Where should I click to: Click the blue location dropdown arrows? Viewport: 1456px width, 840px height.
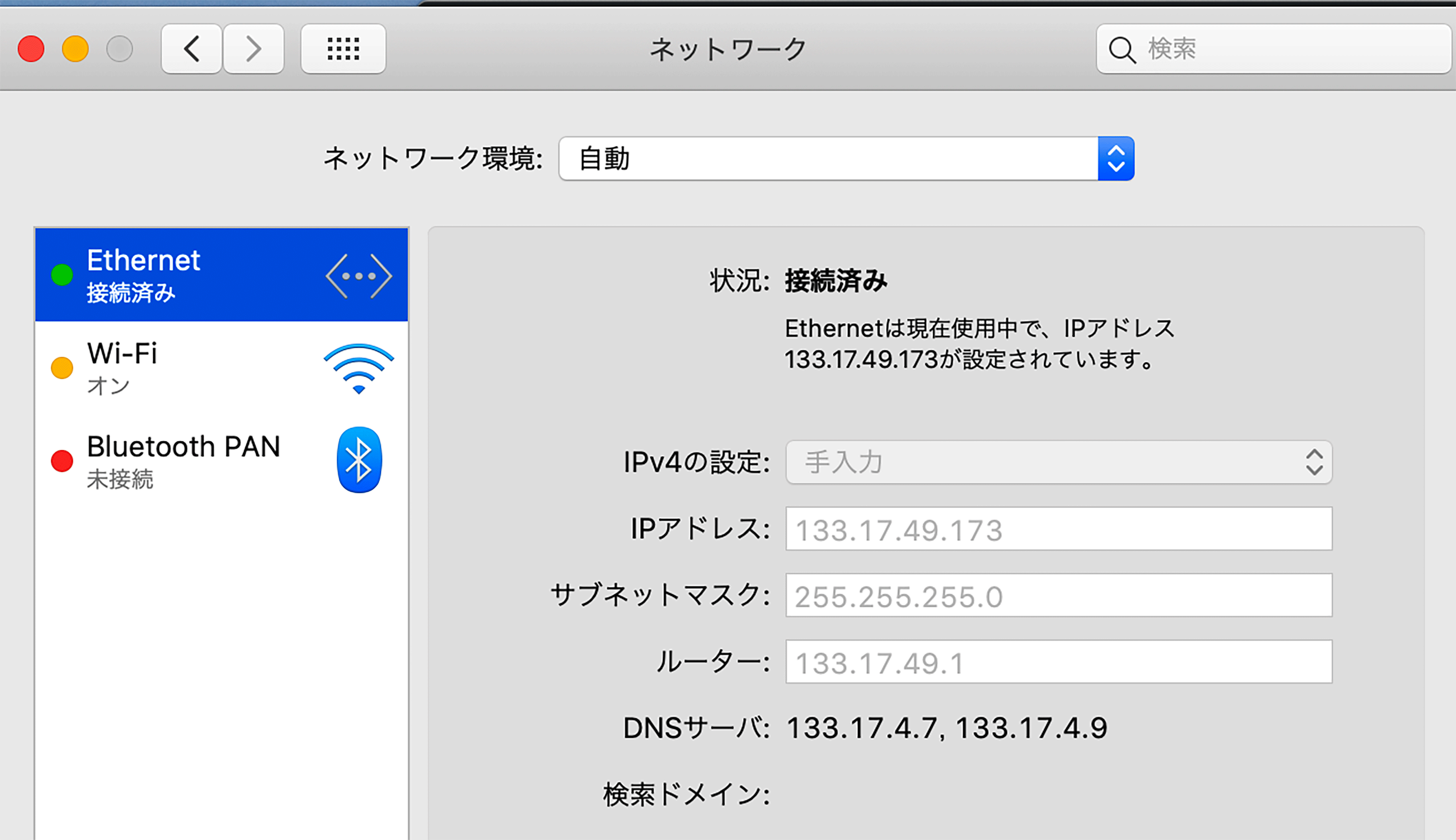coord(1116,159)
